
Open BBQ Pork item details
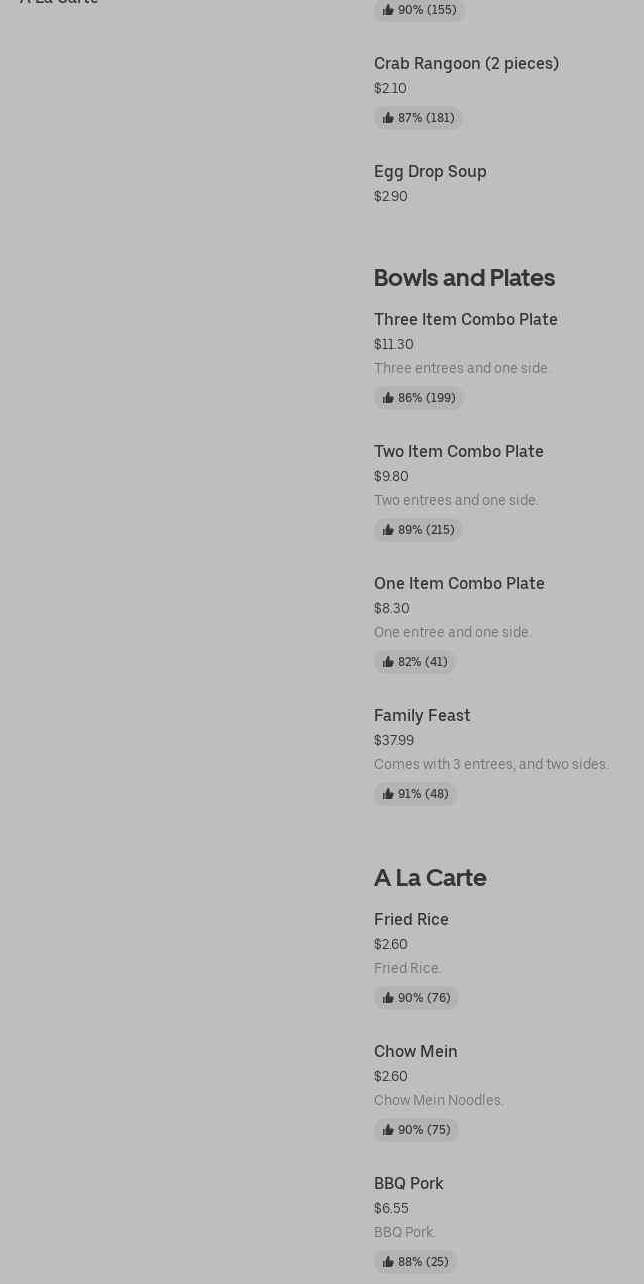[x=408, y=1184]
